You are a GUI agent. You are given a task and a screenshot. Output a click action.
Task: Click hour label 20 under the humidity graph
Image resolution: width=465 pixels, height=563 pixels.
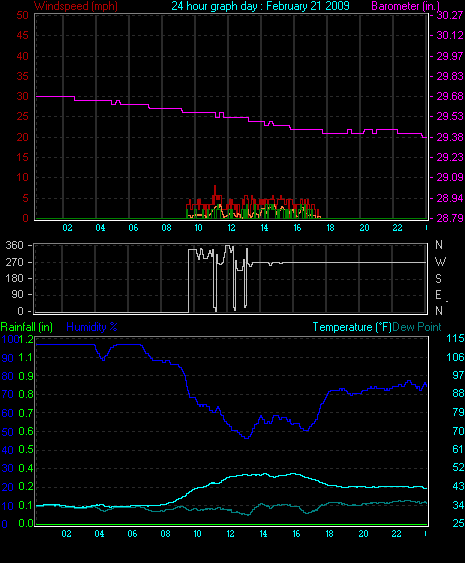363,534
